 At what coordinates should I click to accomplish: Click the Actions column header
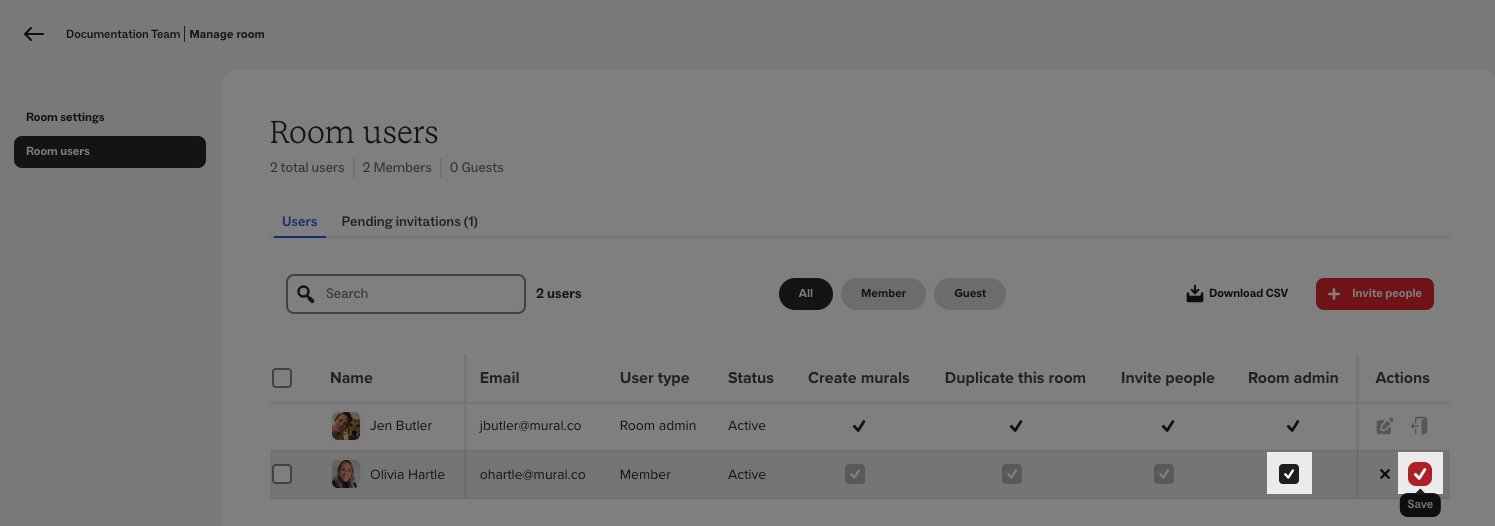[x=1402, y=378]
